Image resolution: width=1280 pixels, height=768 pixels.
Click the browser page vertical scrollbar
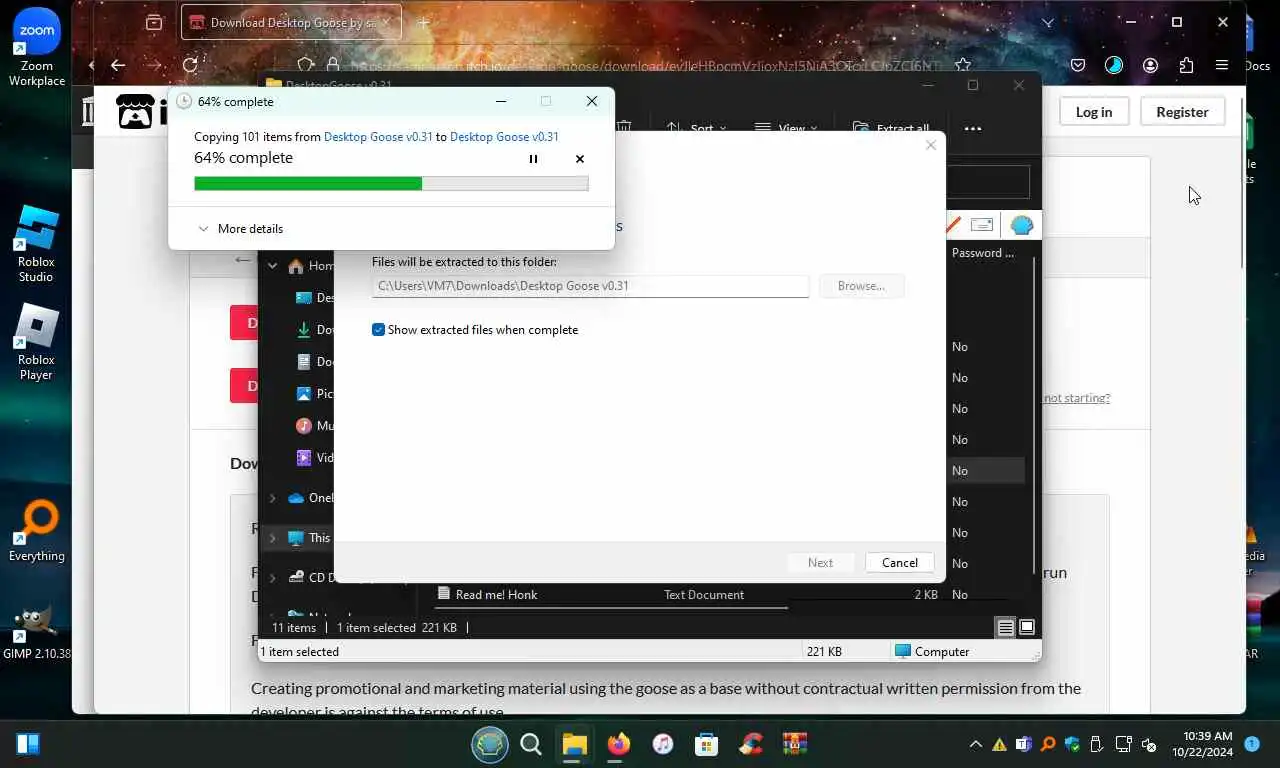(1242, 182)
